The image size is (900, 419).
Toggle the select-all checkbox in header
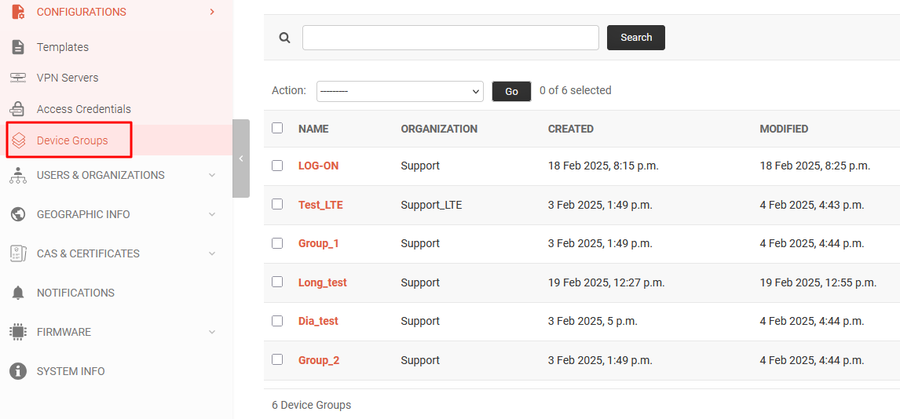click(x=277, y=128)
